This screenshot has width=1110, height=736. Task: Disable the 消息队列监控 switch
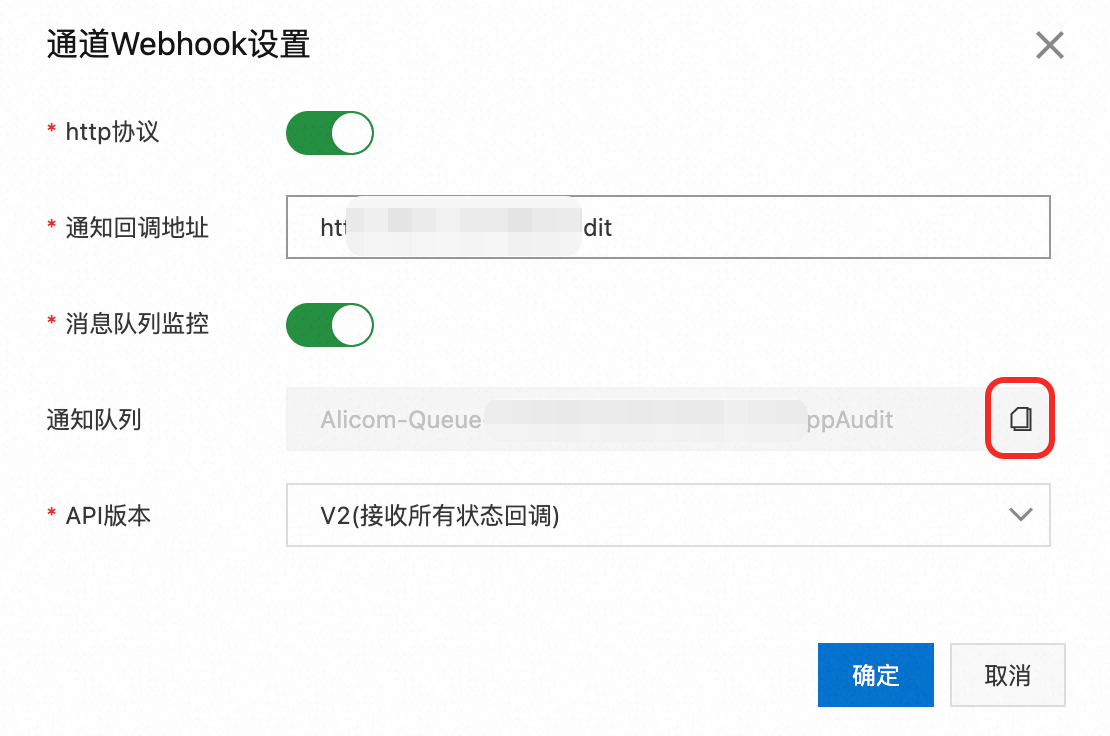pyautogui.click(x=330, y=325)
